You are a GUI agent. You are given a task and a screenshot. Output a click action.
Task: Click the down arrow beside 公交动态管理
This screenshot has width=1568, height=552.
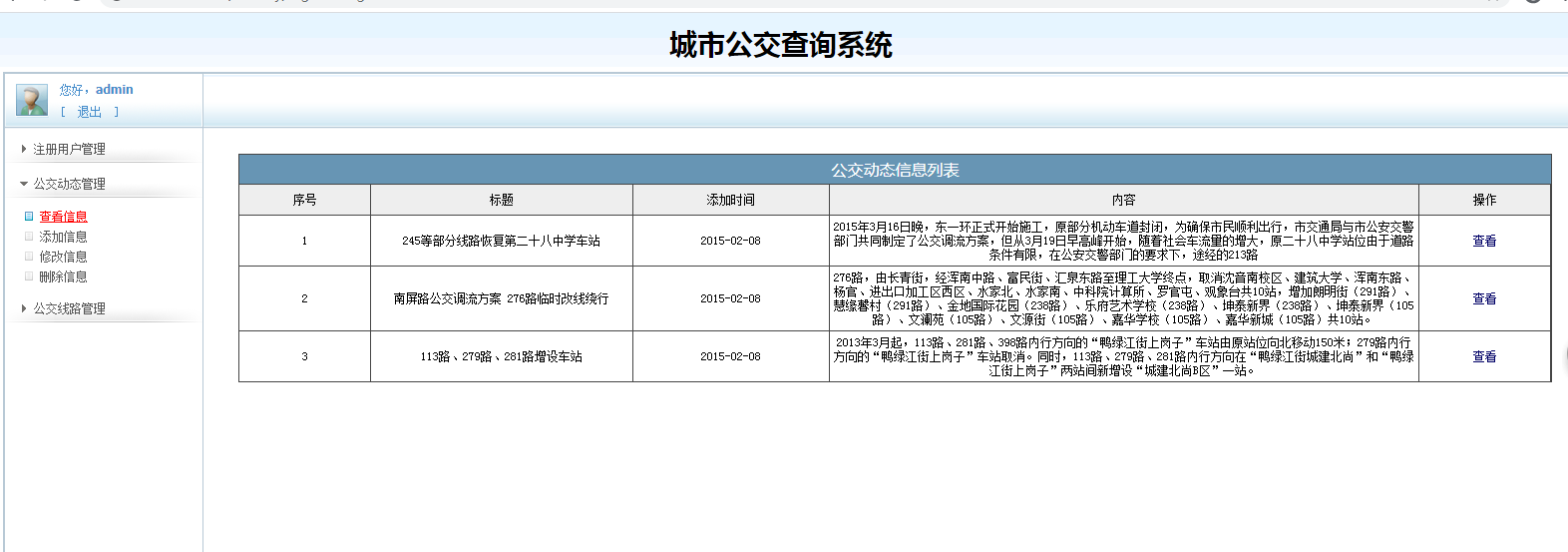pyautogui.click(x=24, y=184)
